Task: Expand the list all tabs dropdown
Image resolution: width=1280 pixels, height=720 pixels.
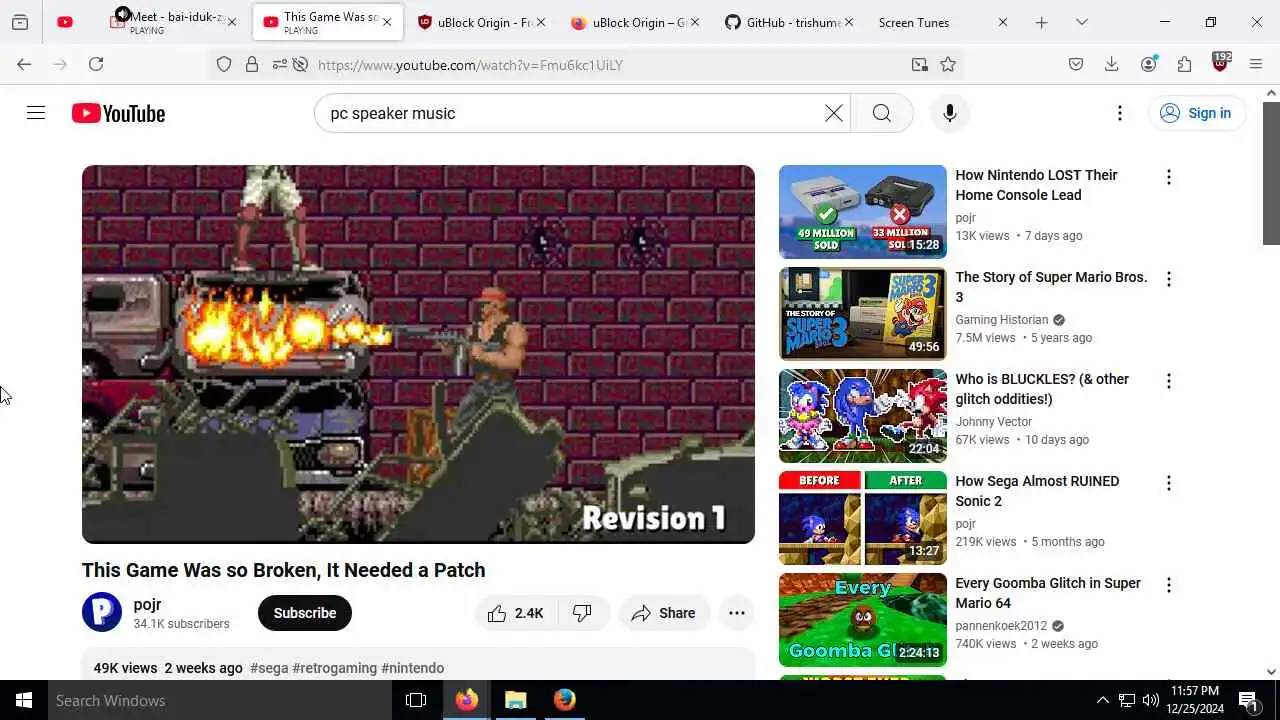Action: tap(1081, 22)
